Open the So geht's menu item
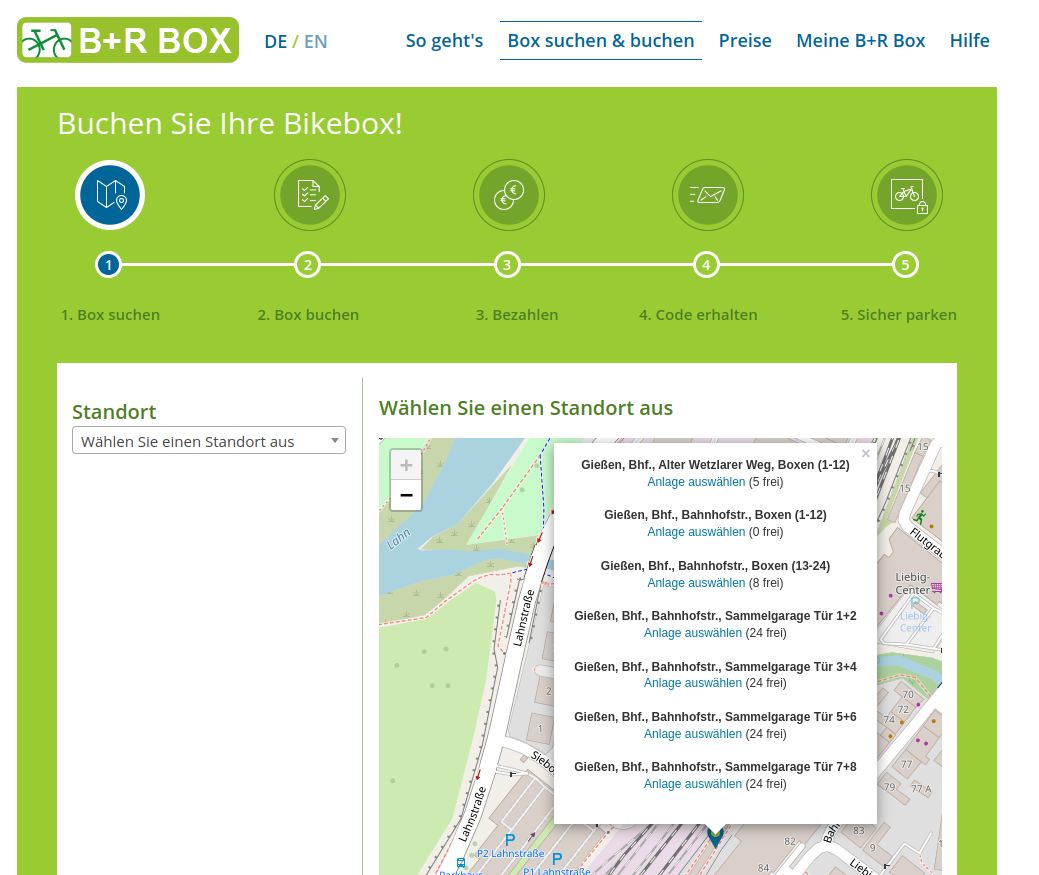Screen dimensions: 1039x875 [x=444, y=41]
